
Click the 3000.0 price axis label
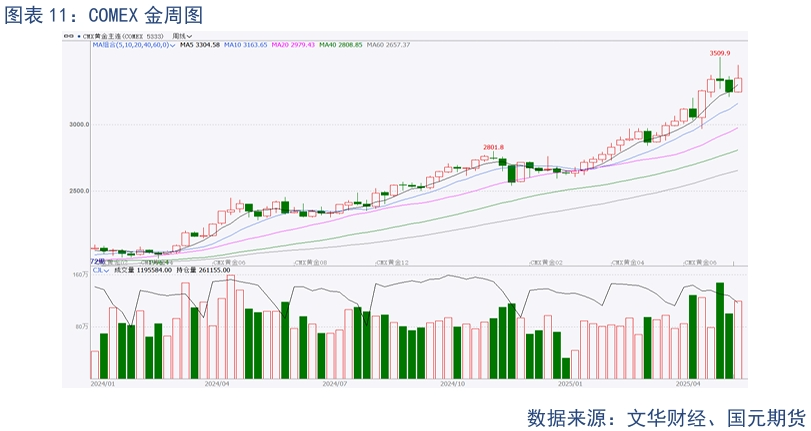[x=79, y=125]
